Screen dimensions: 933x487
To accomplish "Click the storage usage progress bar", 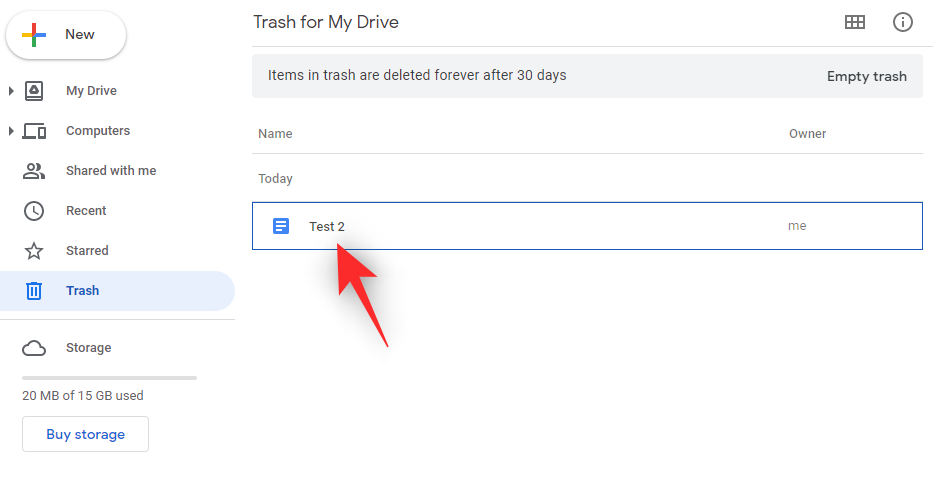I will [x=109, y=378].
